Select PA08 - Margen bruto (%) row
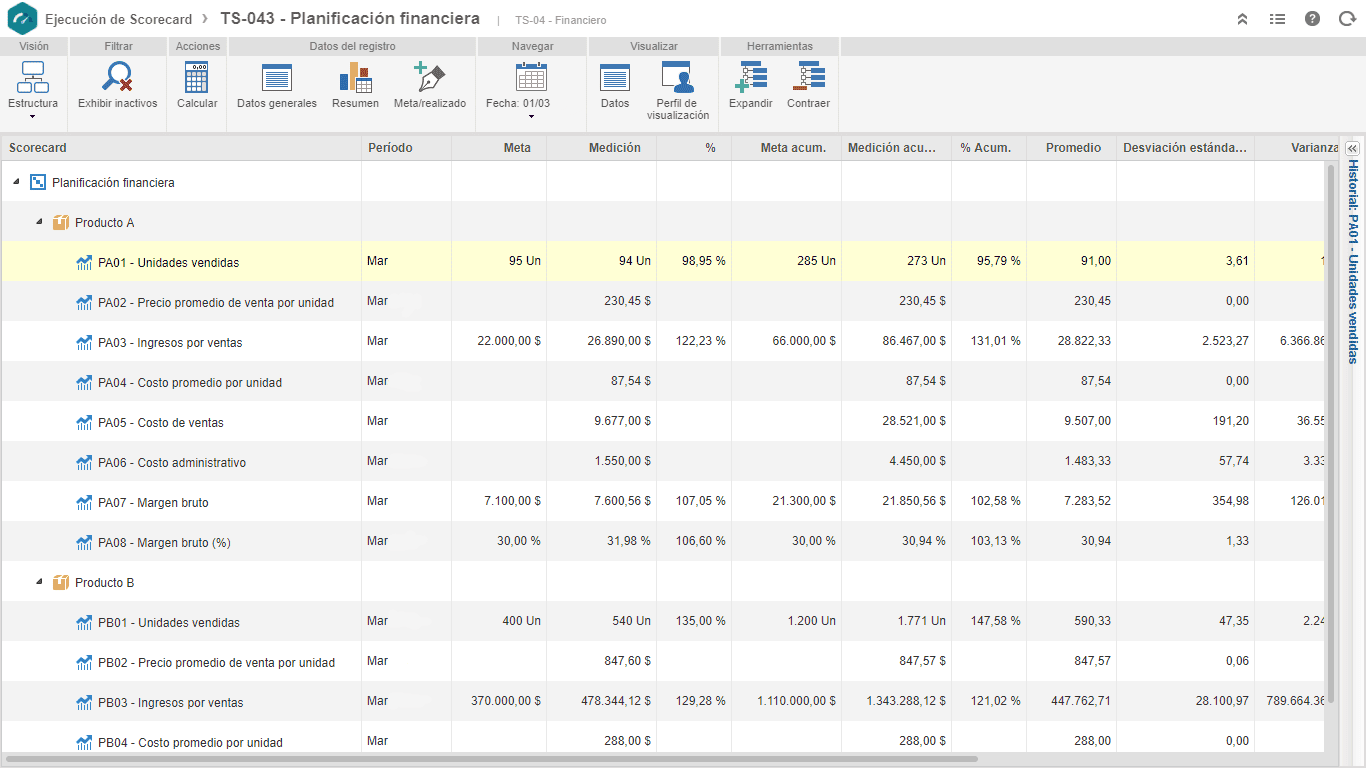 click(663, 541)
